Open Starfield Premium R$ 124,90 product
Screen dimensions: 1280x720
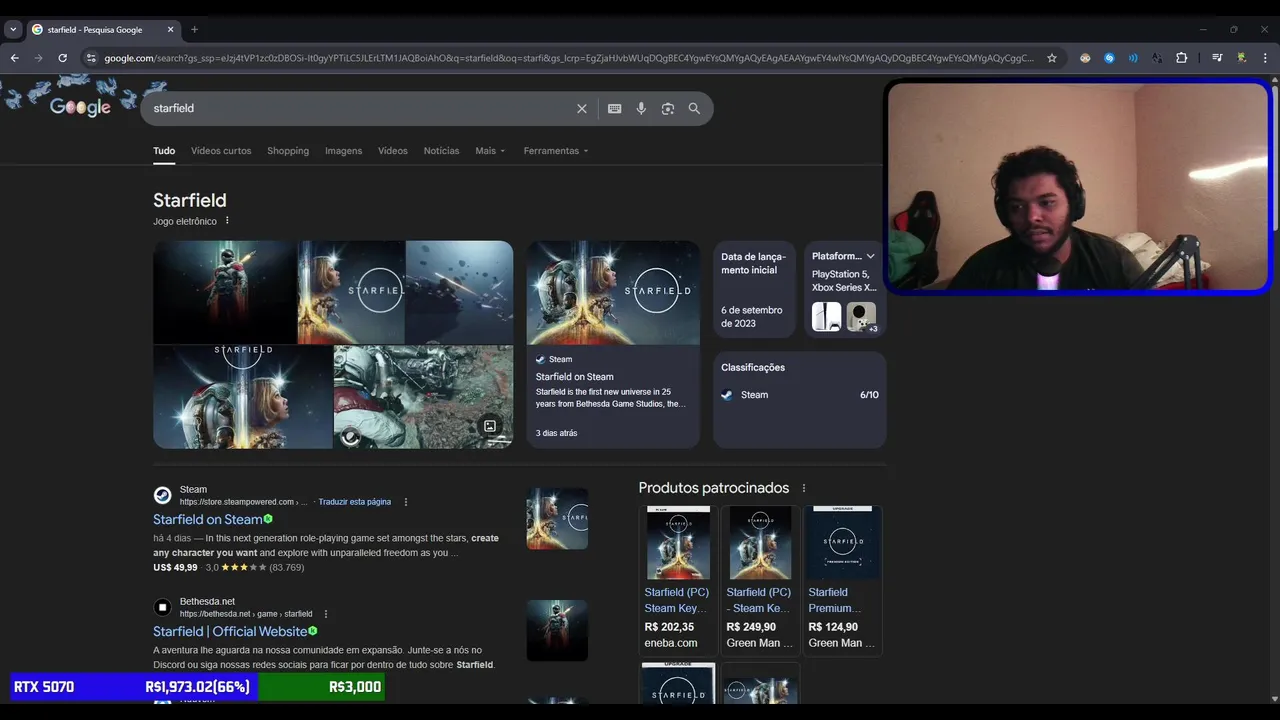pyautogui.click(x=842, y=579)
